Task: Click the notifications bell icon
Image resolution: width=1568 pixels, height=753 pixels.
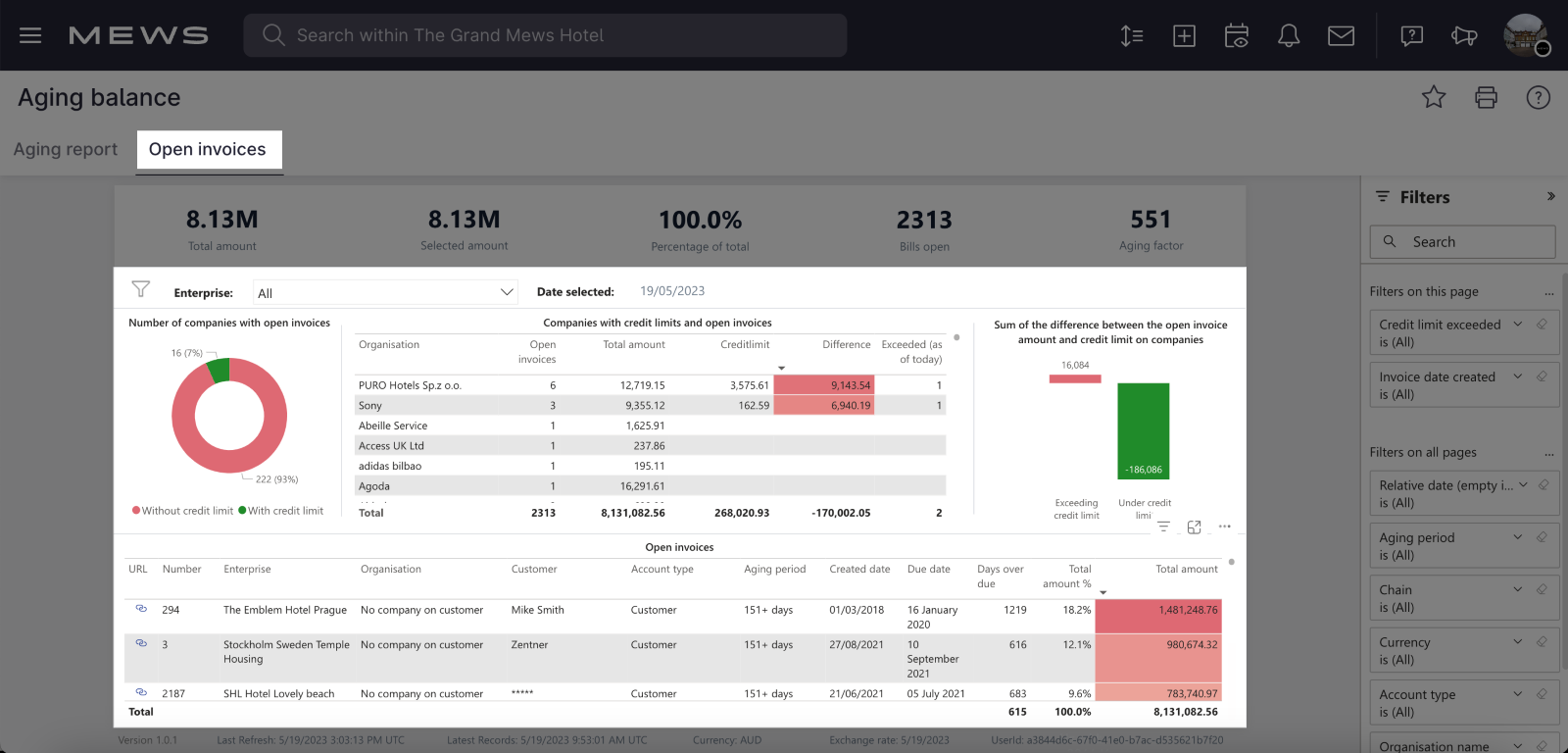Action: pos(1289,36)
